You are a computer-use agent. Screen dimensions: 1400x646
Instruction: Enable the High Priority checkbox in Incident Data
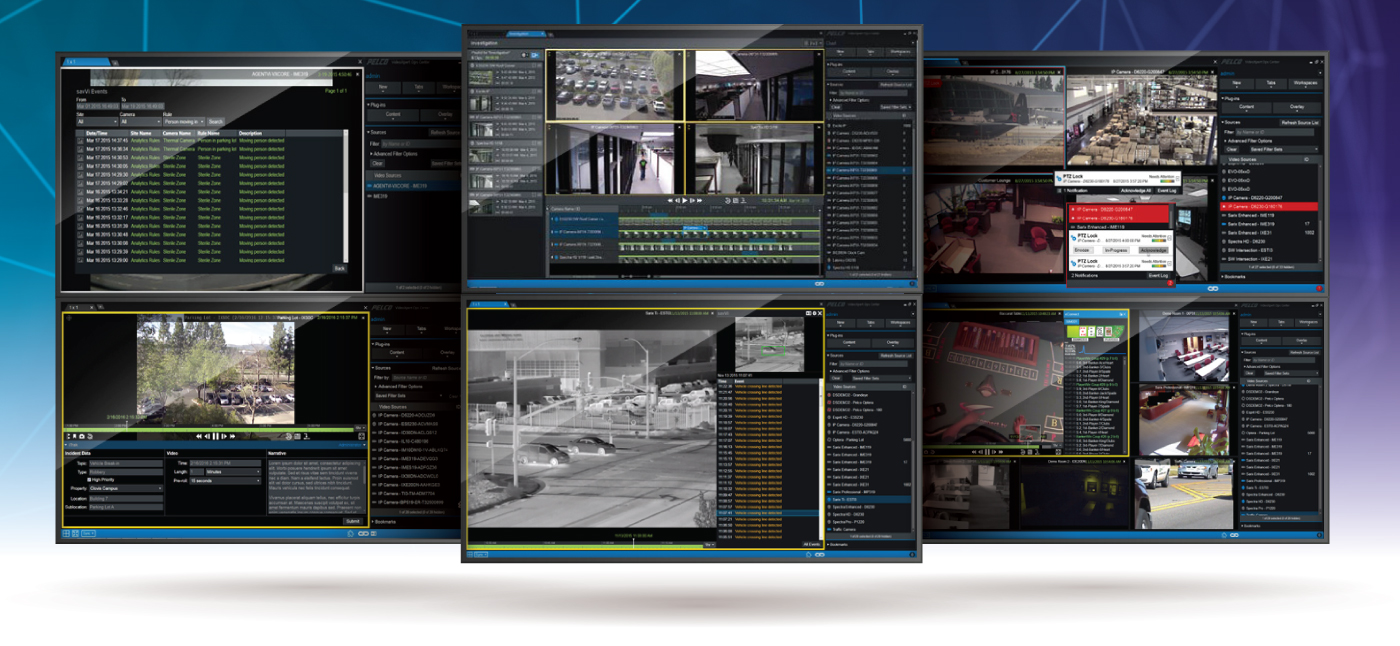(x=89, y=480)
